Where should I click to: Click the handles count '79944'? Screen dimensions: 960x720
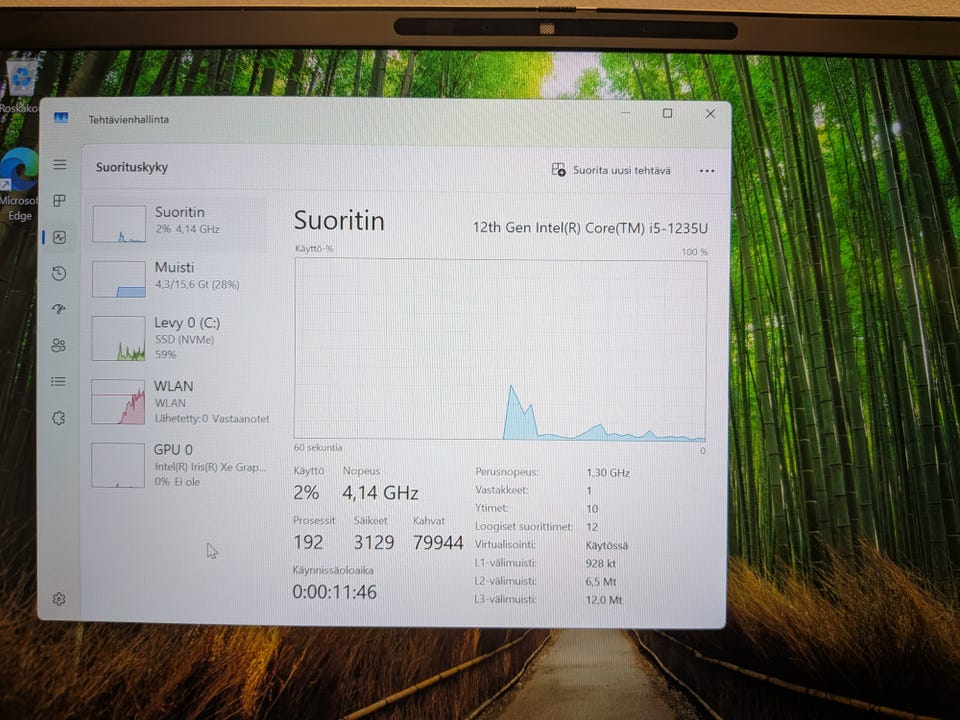[438, 542]
